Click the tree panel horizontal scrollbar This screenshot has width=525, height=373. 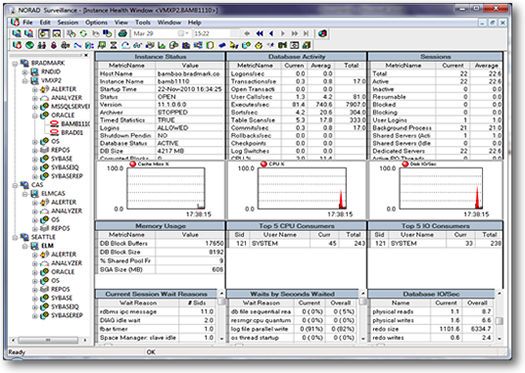point(49,340)
